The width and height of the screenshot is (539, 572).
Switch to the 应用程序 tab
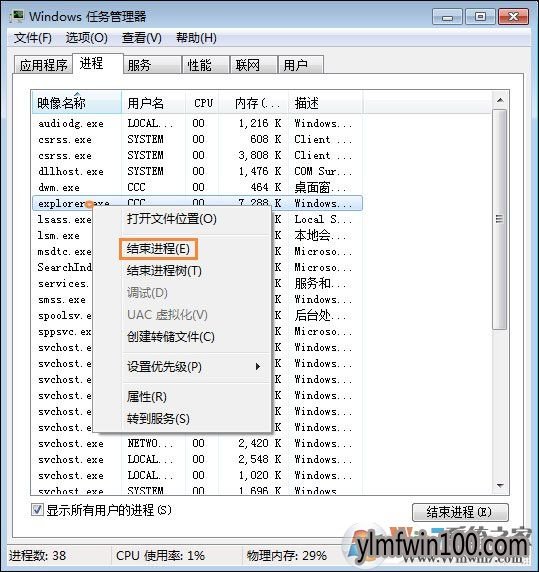point(43,65)
